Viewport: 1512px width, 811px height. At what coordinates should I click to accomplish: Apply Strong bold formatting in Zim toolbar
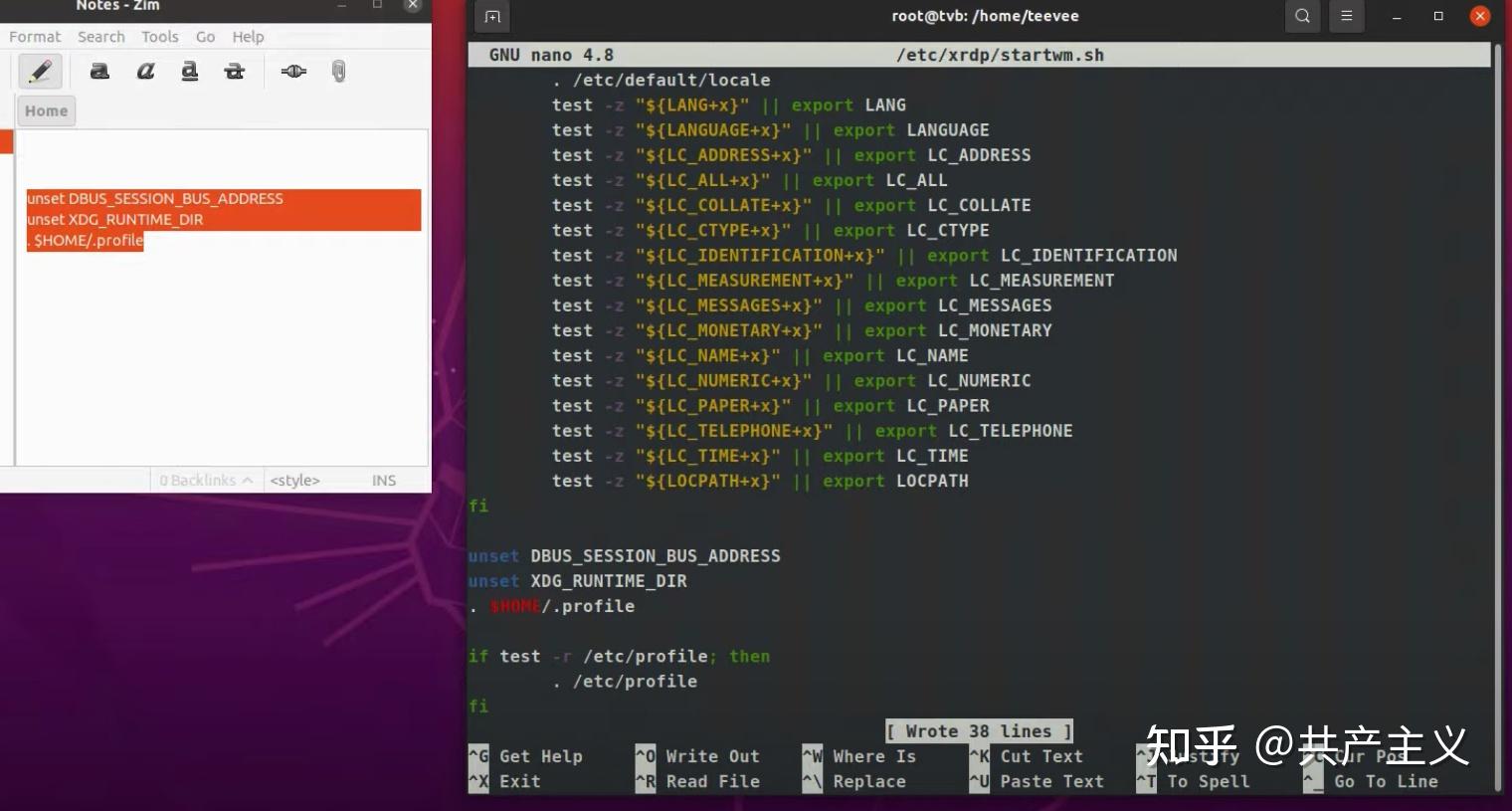tap(99, 72)
